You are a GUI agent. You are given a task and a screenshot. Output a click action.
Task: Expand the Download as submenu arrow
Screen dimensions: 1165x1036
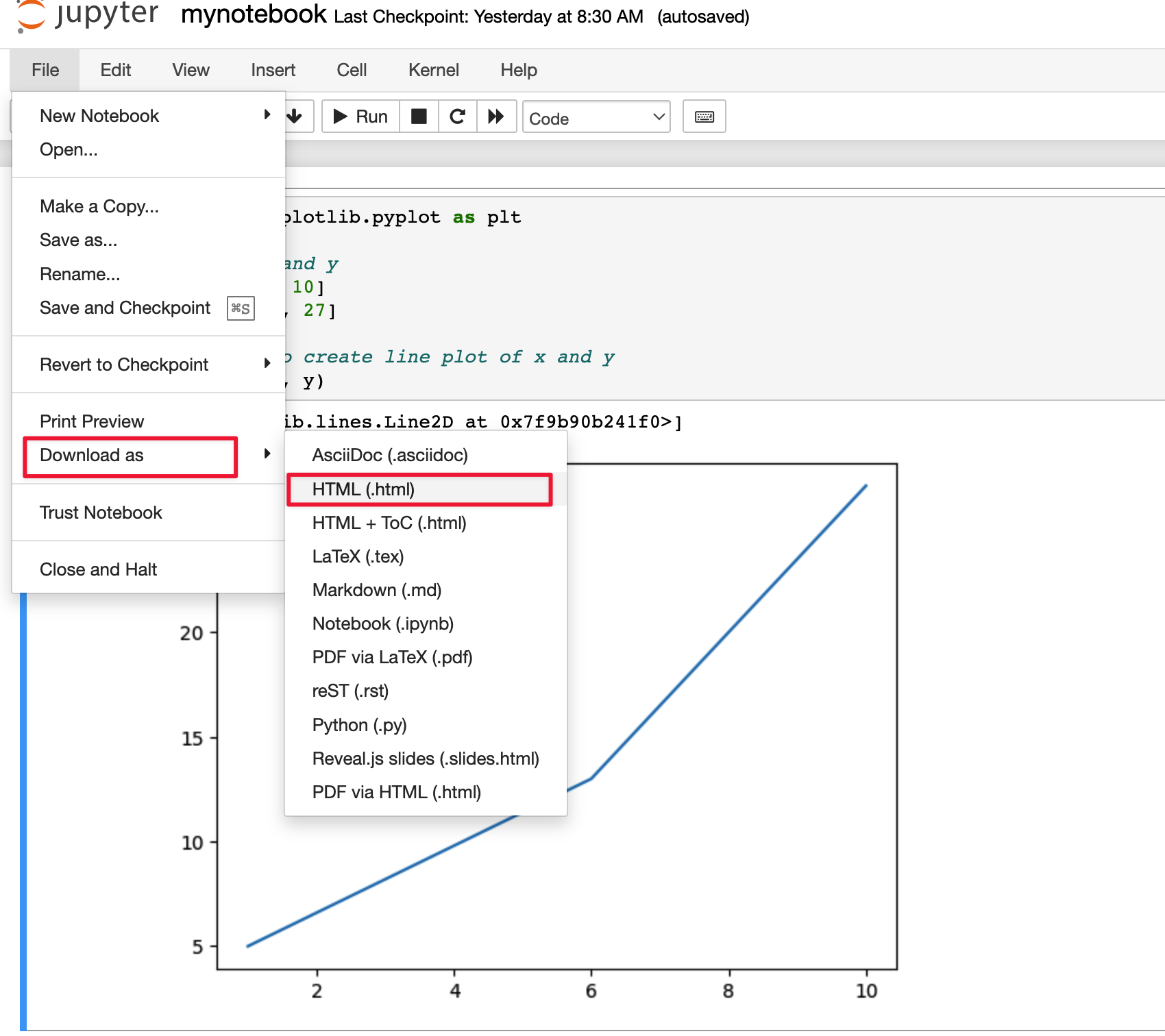267,454
